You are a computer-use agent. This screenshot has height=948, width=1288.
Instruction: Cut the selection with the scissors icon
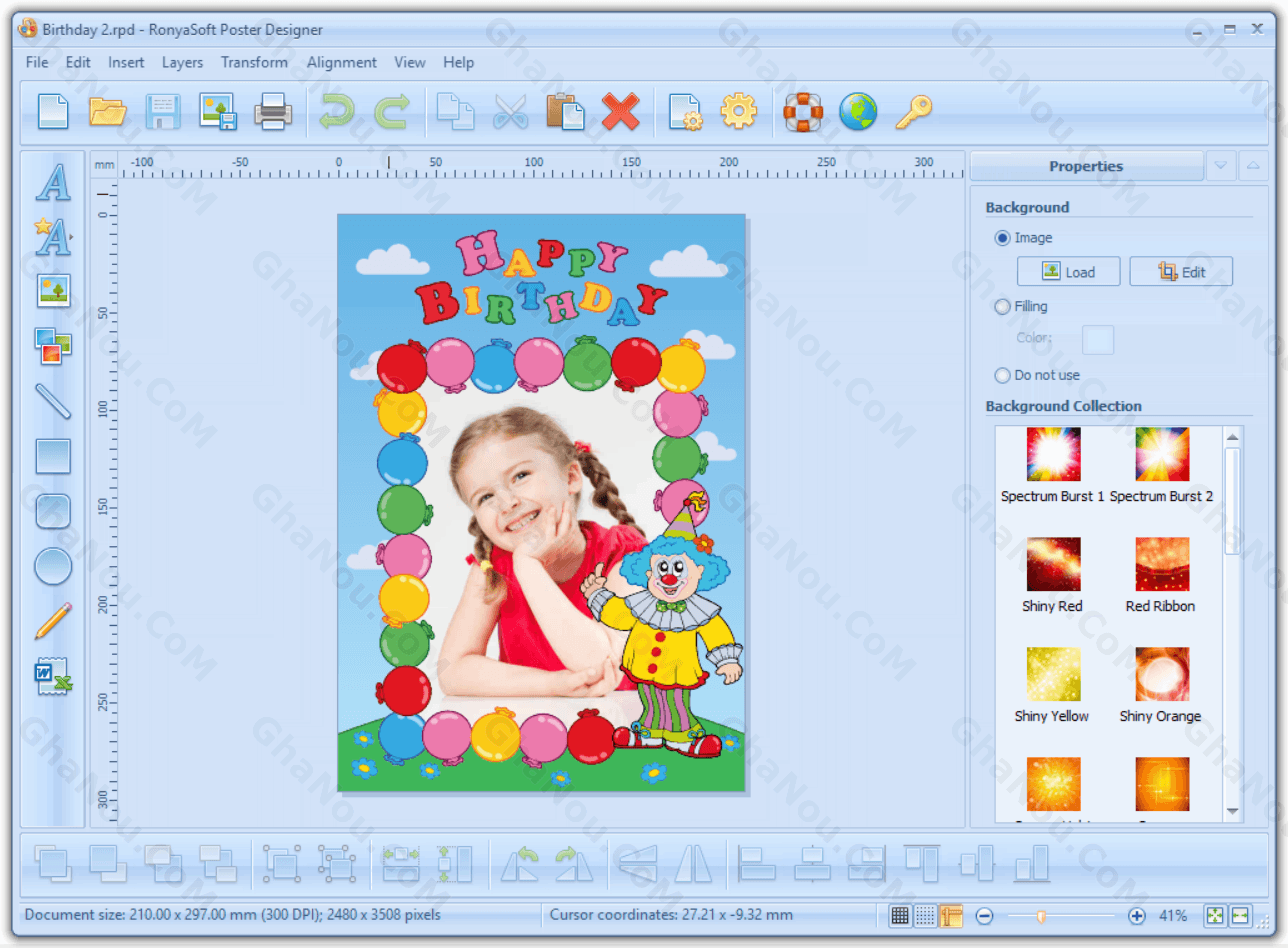click(x=511, y=110)
